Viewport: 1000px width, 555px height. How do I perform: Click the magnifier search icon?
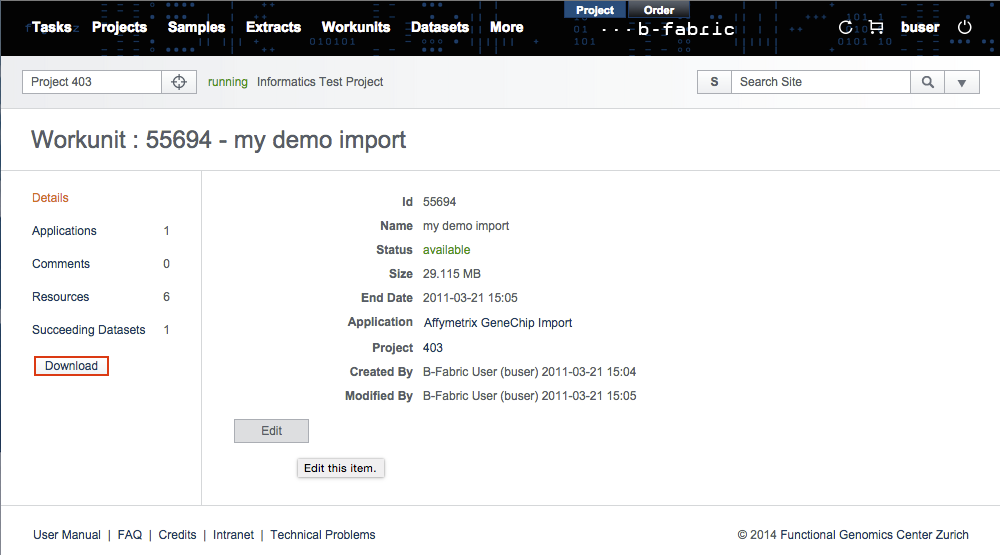928,82
